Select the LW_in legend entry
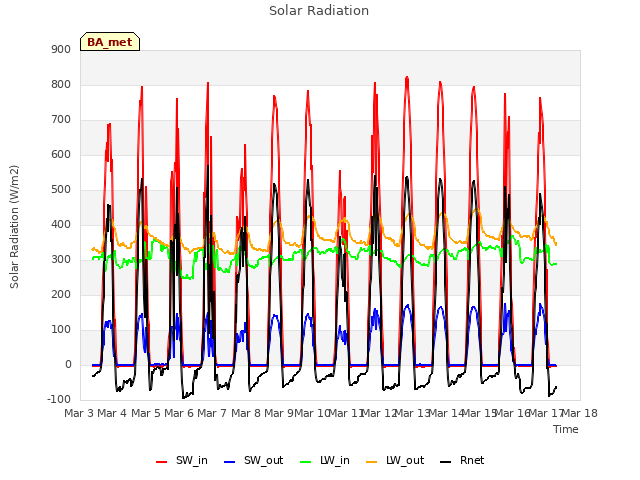This screenshot has width=640, height=480. [x=325, y=460]
